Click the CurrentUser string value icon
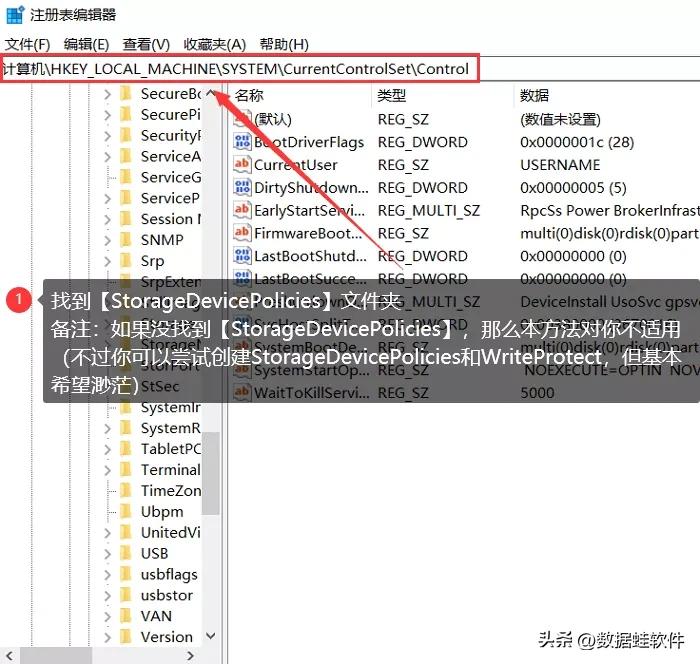700x664 pixels. click(x=242, y=164)
